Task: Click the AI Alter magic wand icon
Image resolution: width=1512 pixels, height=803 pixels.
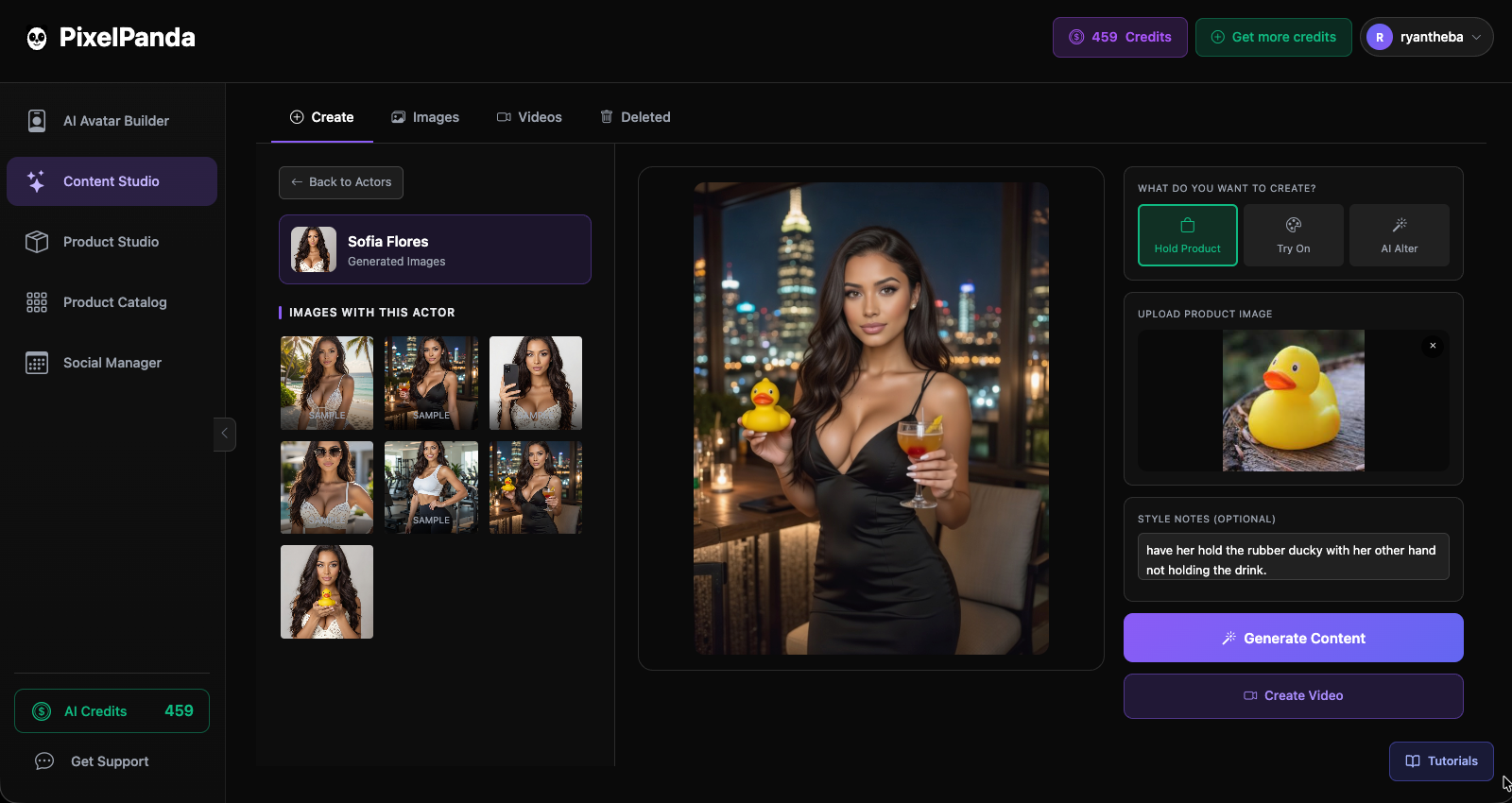Action: pyautogui.click(x=1400, y=225)
